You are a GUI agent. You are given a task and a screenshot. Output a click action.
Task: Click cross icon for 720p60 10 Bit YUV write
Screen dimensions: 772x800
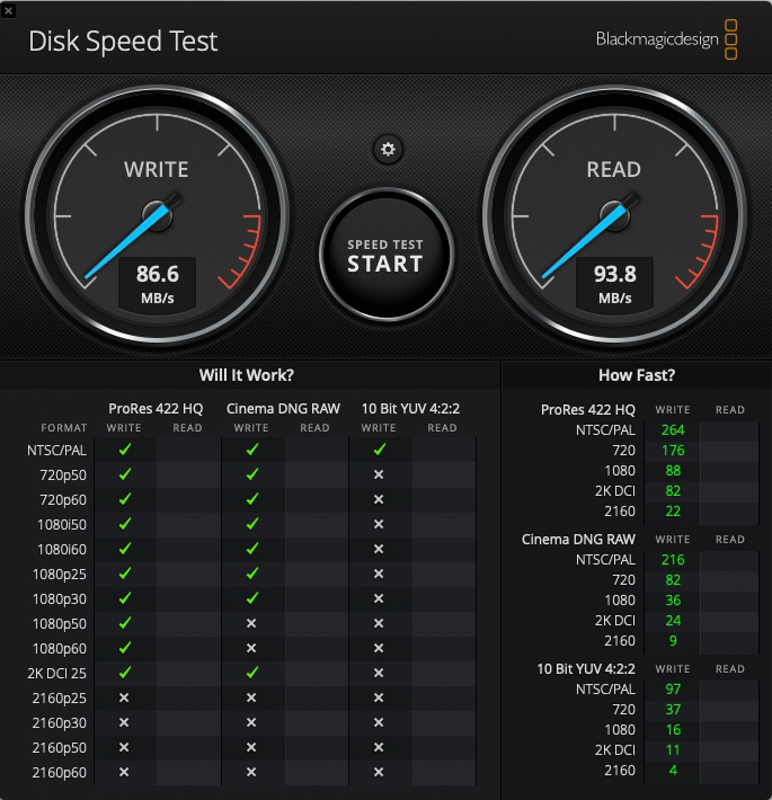pos(378,499)
